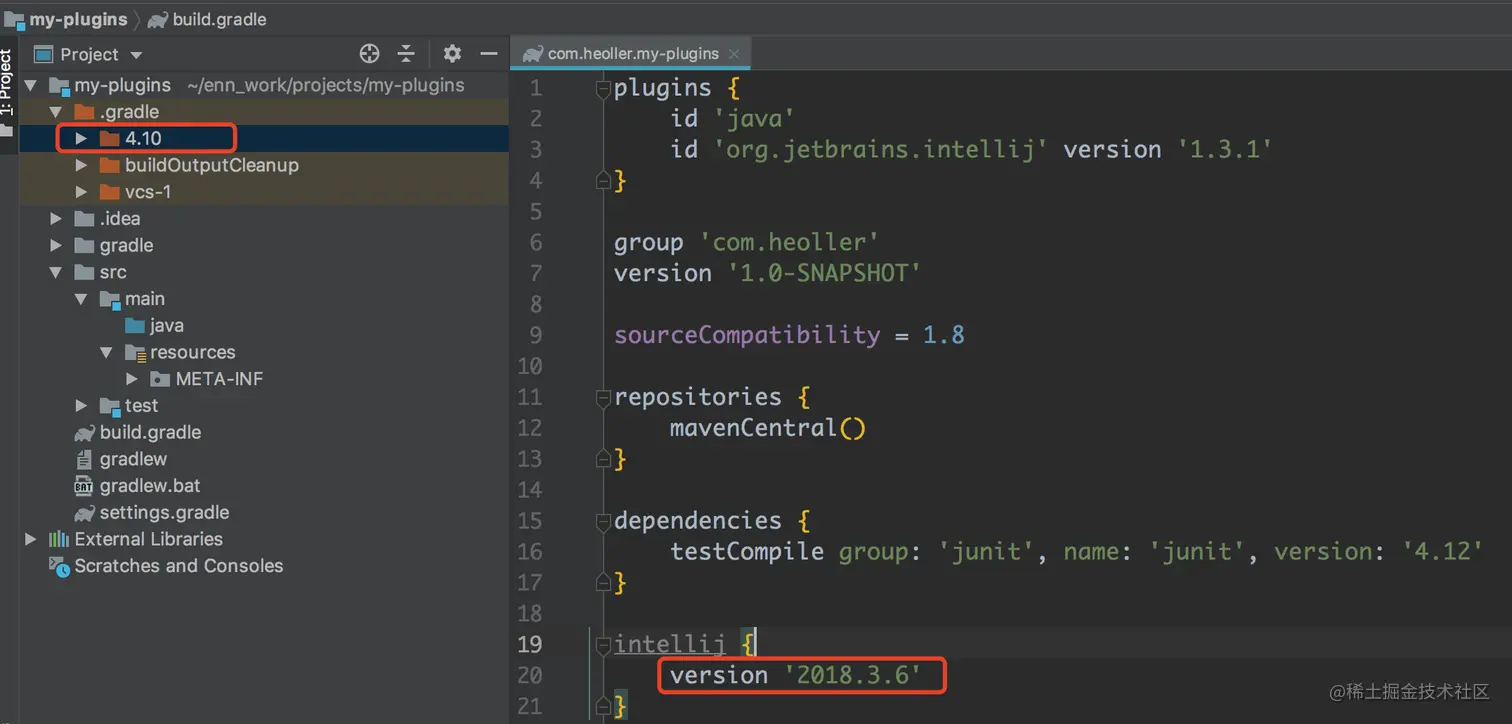Click the my-plugins module icon in breadcrumb
1512x724 pixels.
(x=14, y=19)
